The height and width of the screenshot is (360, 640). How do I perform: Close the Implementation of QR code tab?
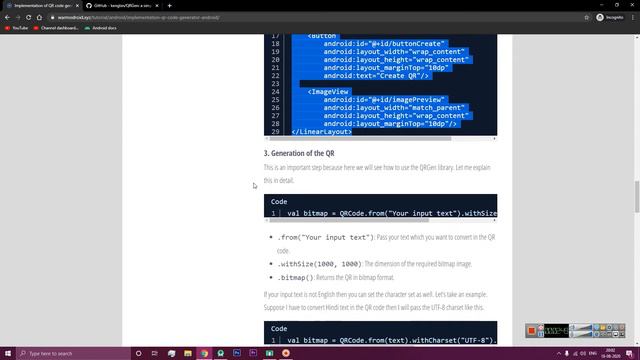click(77, 6)
